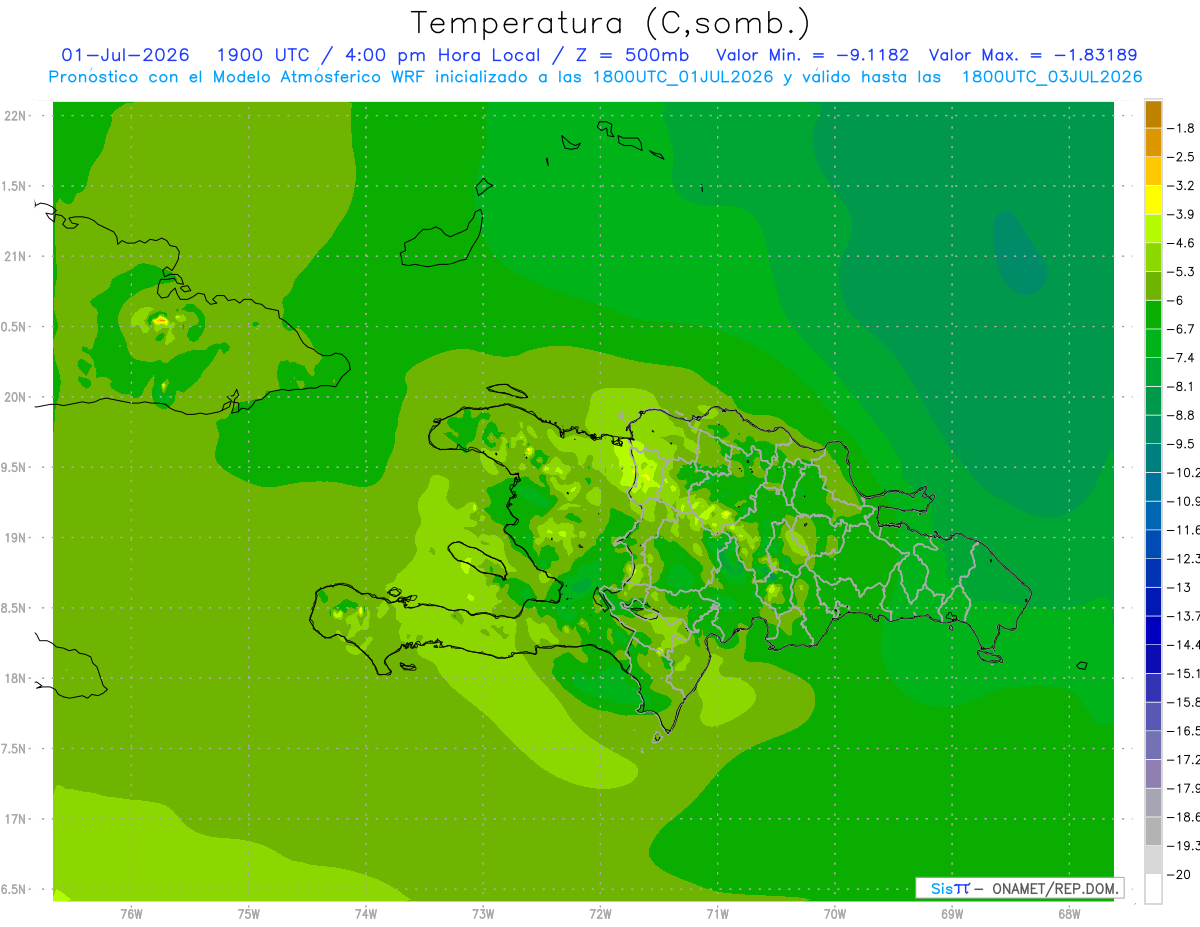The width and height of the screenshot is (1200, 927).
Task: Click the '22N' latitude tick label
Action: [15, 116]
